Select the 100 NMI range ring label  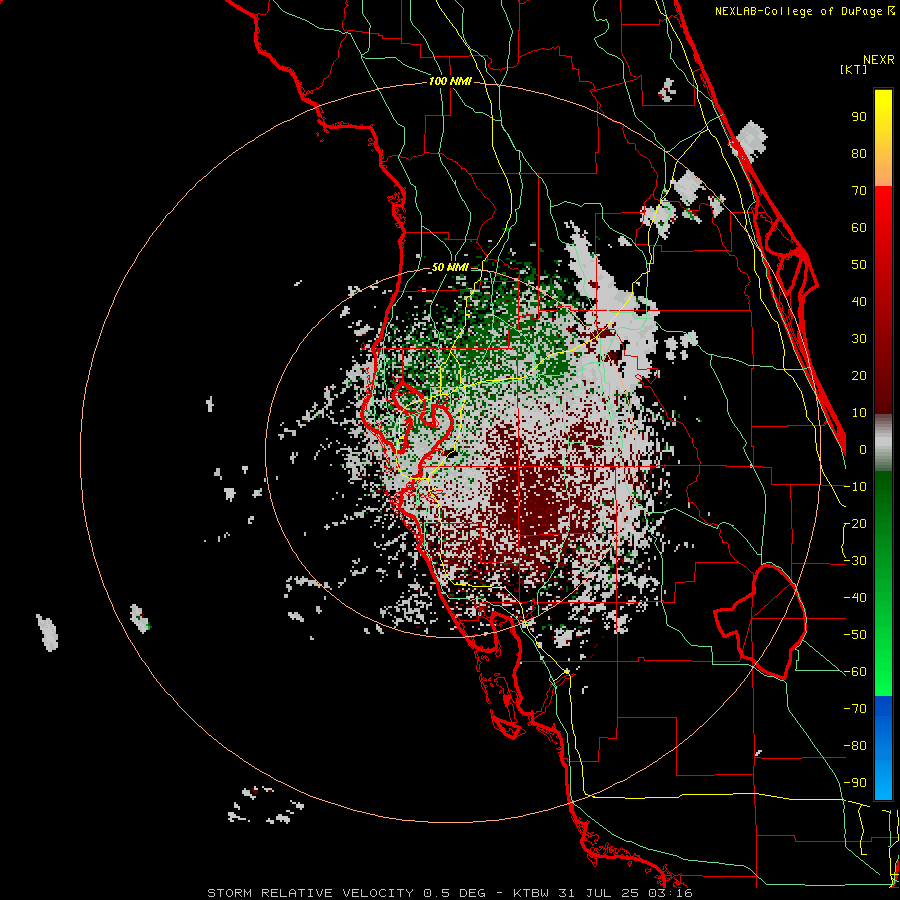(450, 81)
